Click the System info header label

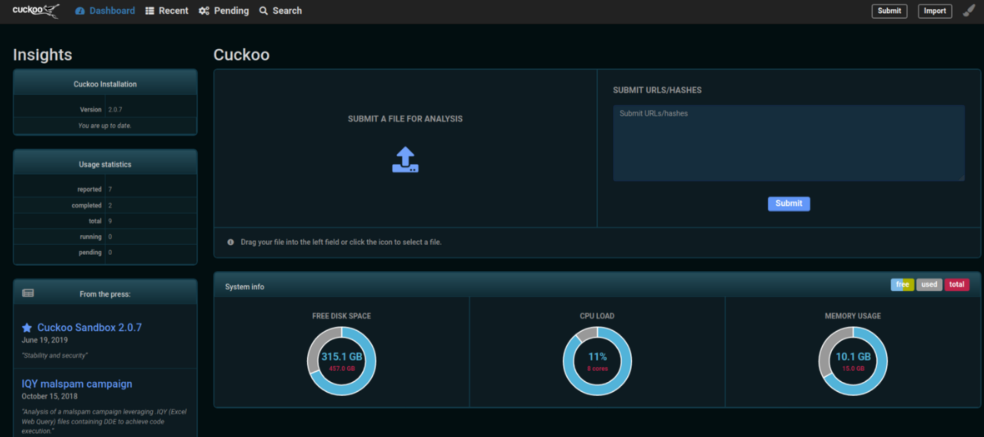click(x=245, y=286)
